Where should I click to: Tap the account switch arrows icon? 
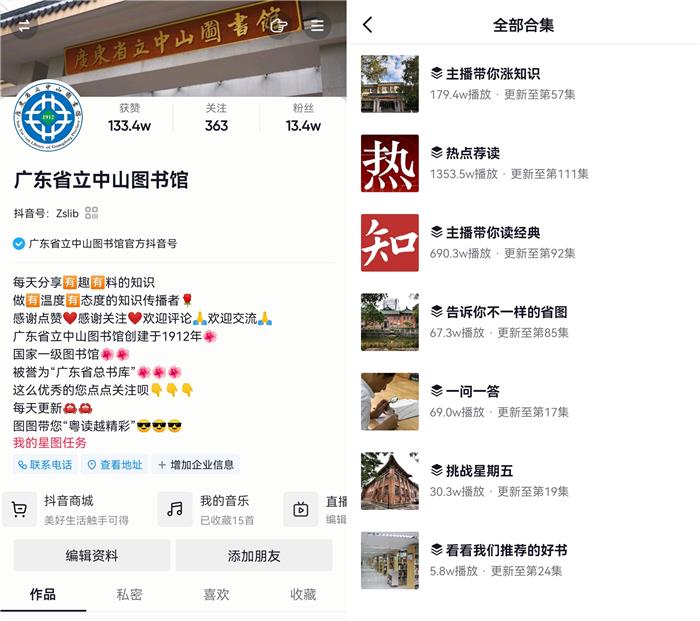click(x=24, y=25)
